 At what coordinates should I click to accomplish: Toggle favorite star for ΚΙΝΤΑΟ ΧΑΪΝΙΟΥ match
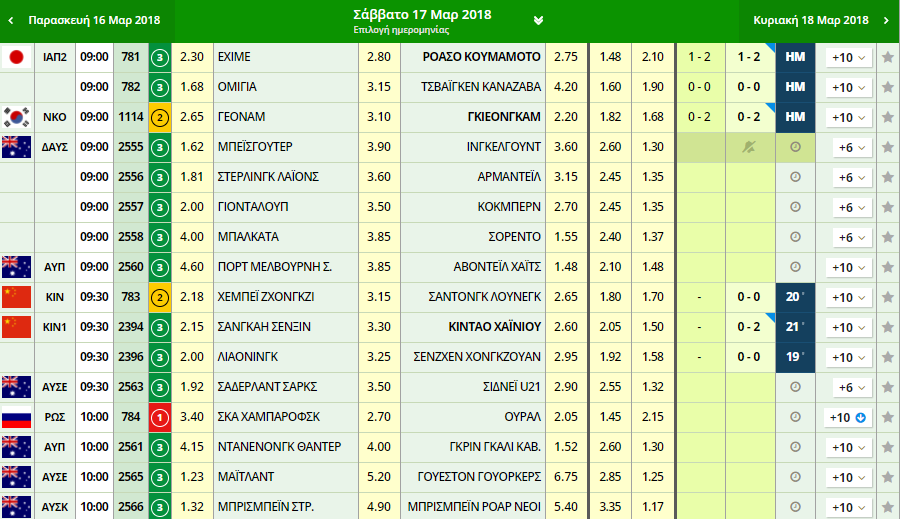[x=887, y=327]
